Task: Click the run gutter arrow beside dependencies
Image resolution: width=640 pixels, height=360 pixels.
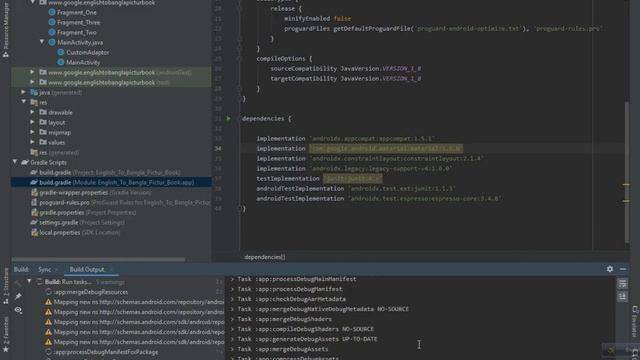Action: click(229, 119)
